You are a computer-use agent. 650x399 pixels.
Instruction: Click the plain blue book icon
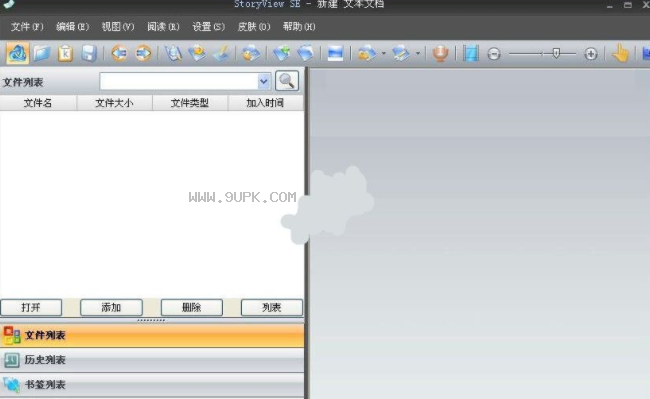(306, 53)
